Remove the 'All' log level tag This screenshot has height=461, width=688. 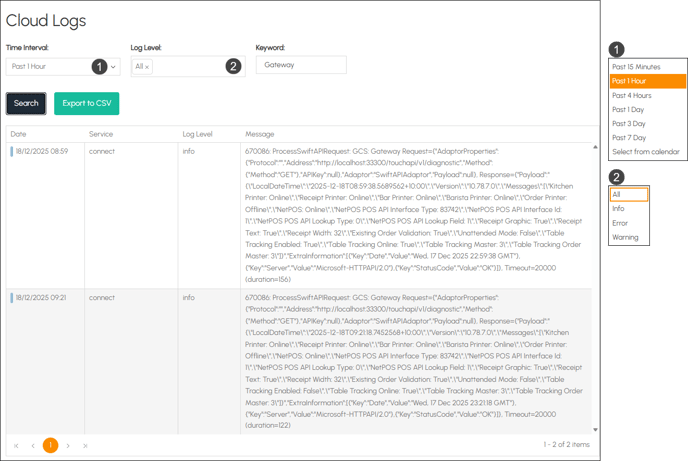[148, 67]
